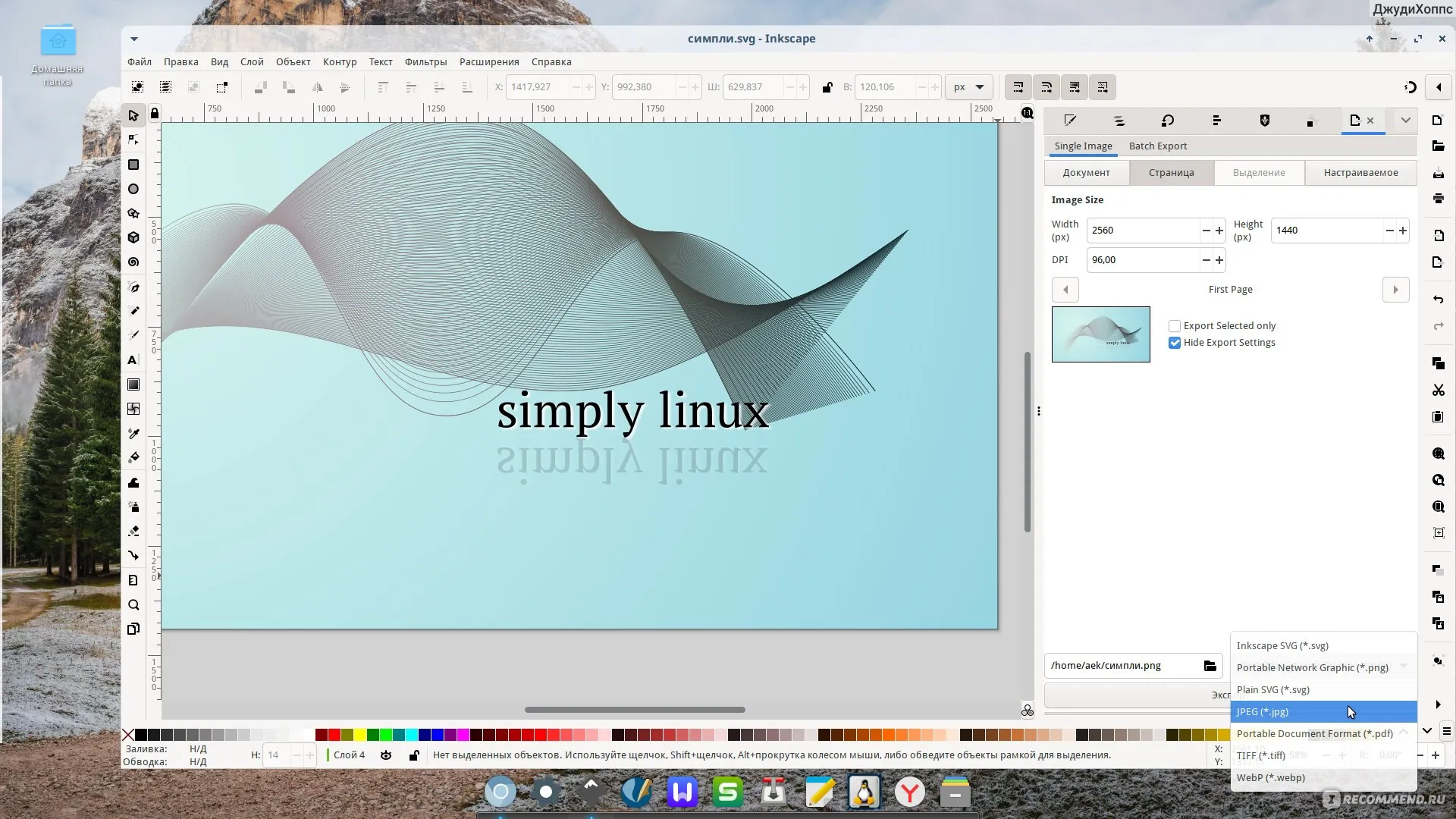Pick the red color swatch in palette
This screenshot has height=819, width=1456.
(334, 734)
